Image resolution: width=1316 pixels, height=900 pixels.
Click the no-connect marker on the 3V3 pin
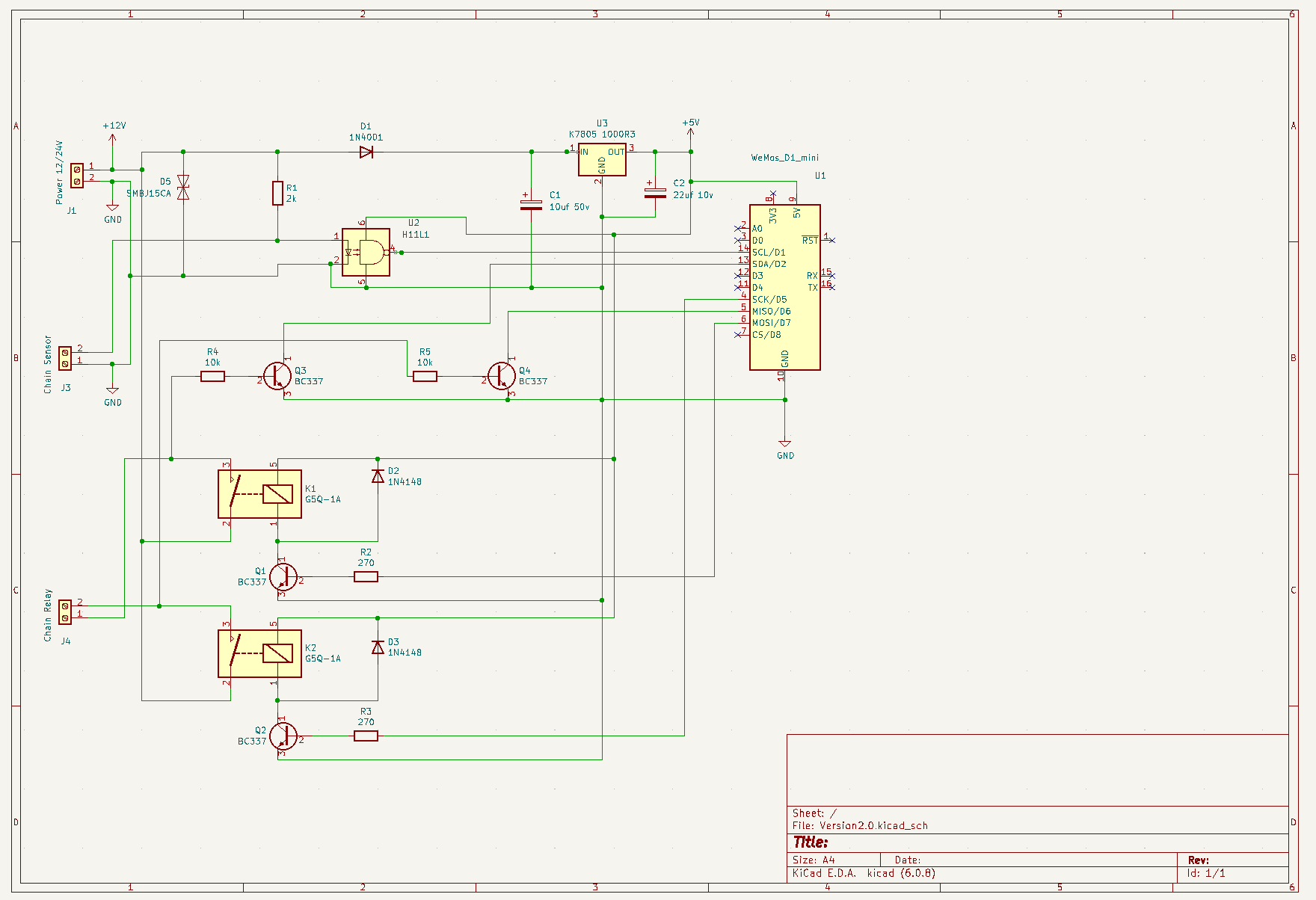pos(773,193)
